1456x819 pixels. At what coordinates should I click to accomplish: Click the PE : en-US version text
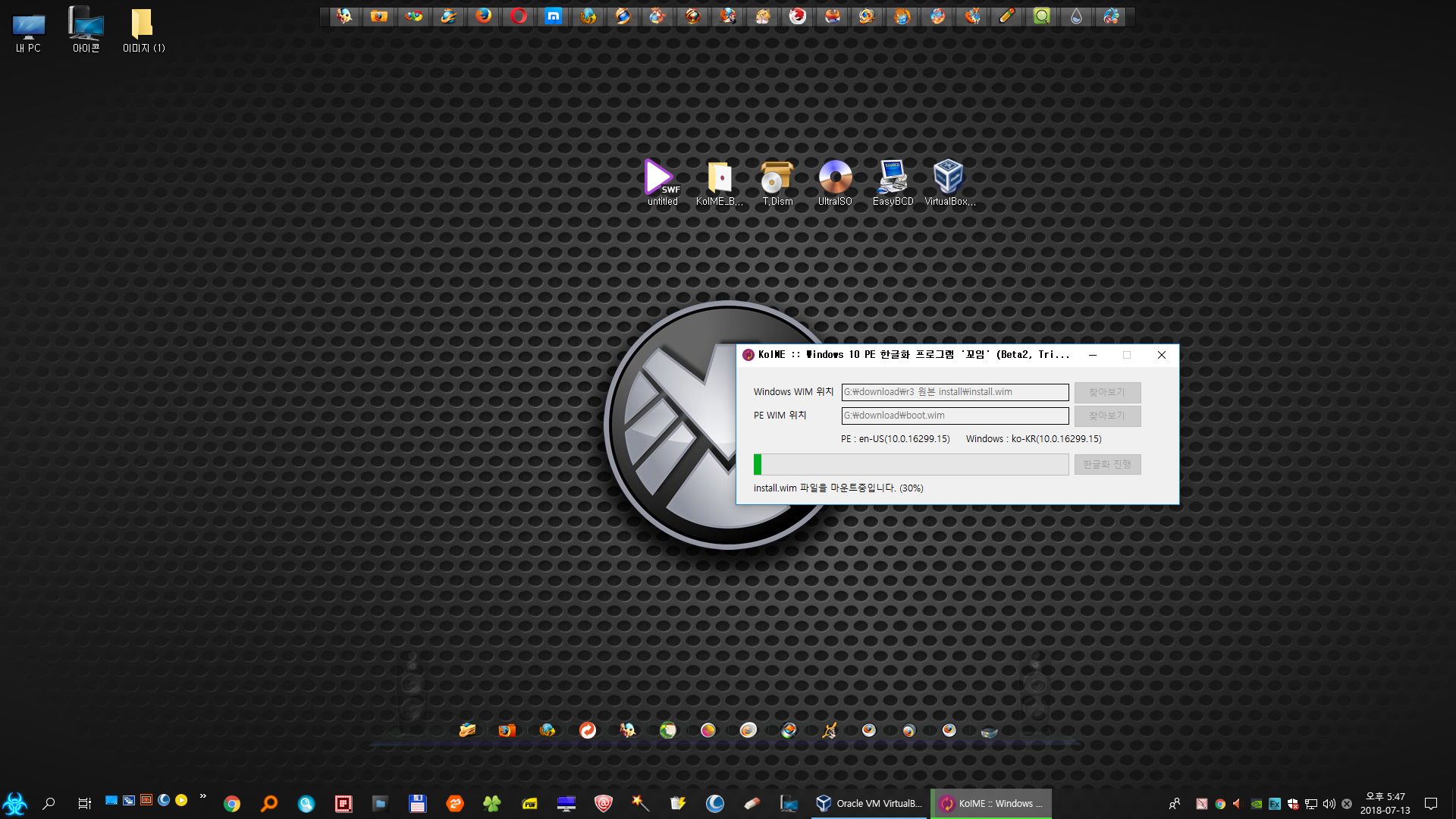point(895,438)
